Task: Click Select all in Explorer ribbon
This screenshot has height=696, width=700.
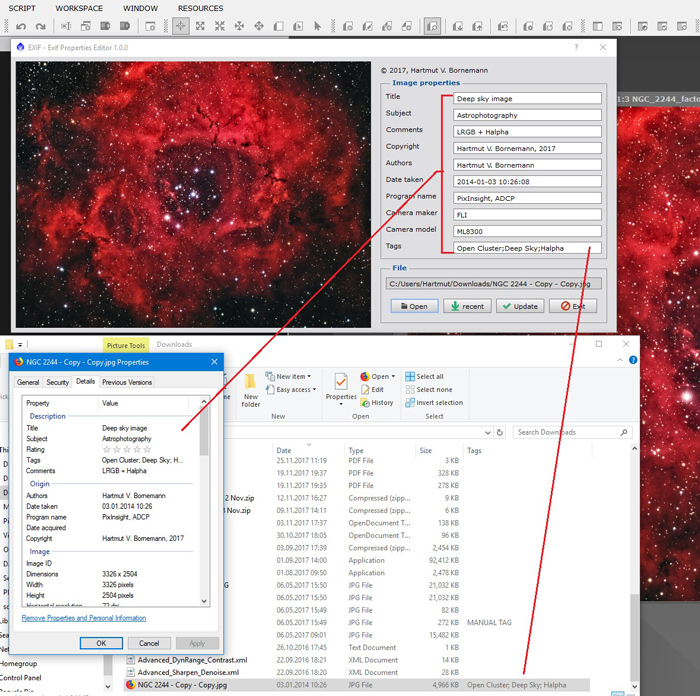Action: pyautogui.click(x=425, y=376)
